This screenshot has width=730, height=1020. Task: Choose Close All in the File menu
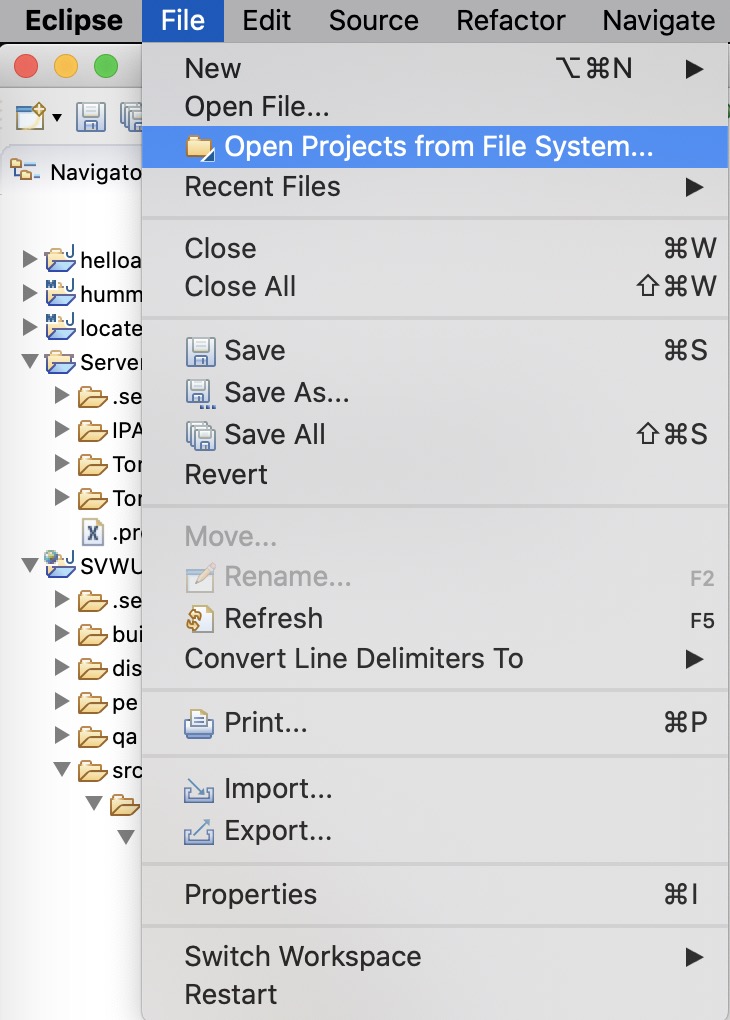click(x=435, y=286)
